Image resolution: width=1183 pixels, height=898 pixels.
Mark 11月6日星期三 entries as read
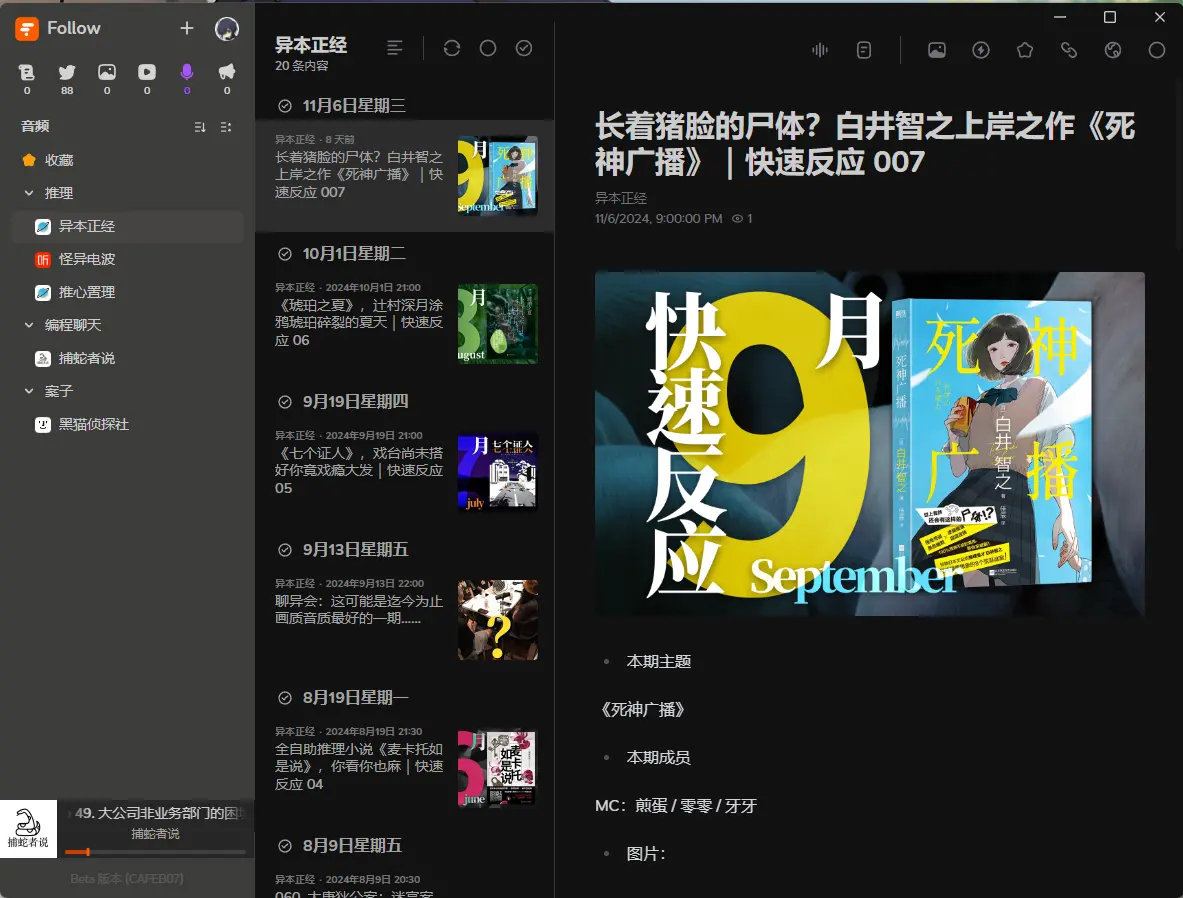click(x=285, y=106)
